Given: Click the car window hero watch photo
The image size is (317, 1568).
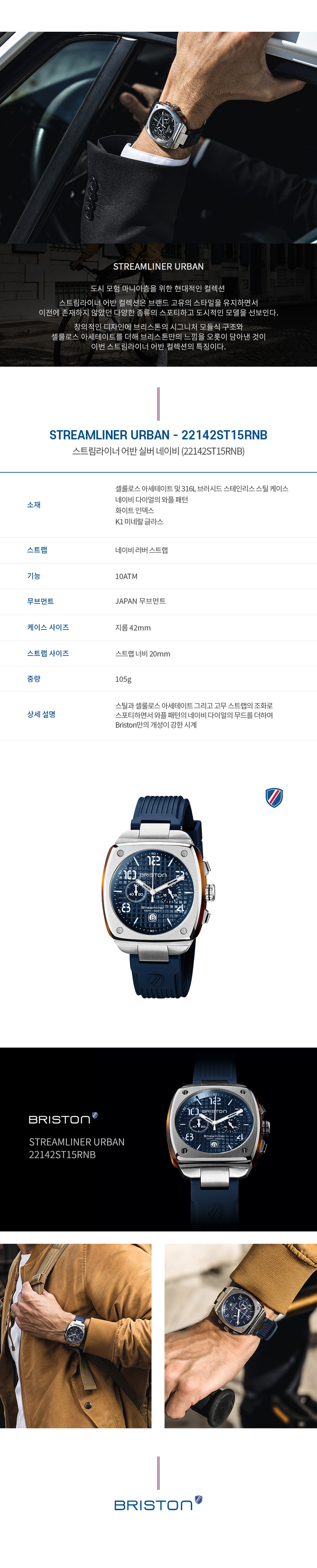Looking at the screenshot, I should point(158,138).
